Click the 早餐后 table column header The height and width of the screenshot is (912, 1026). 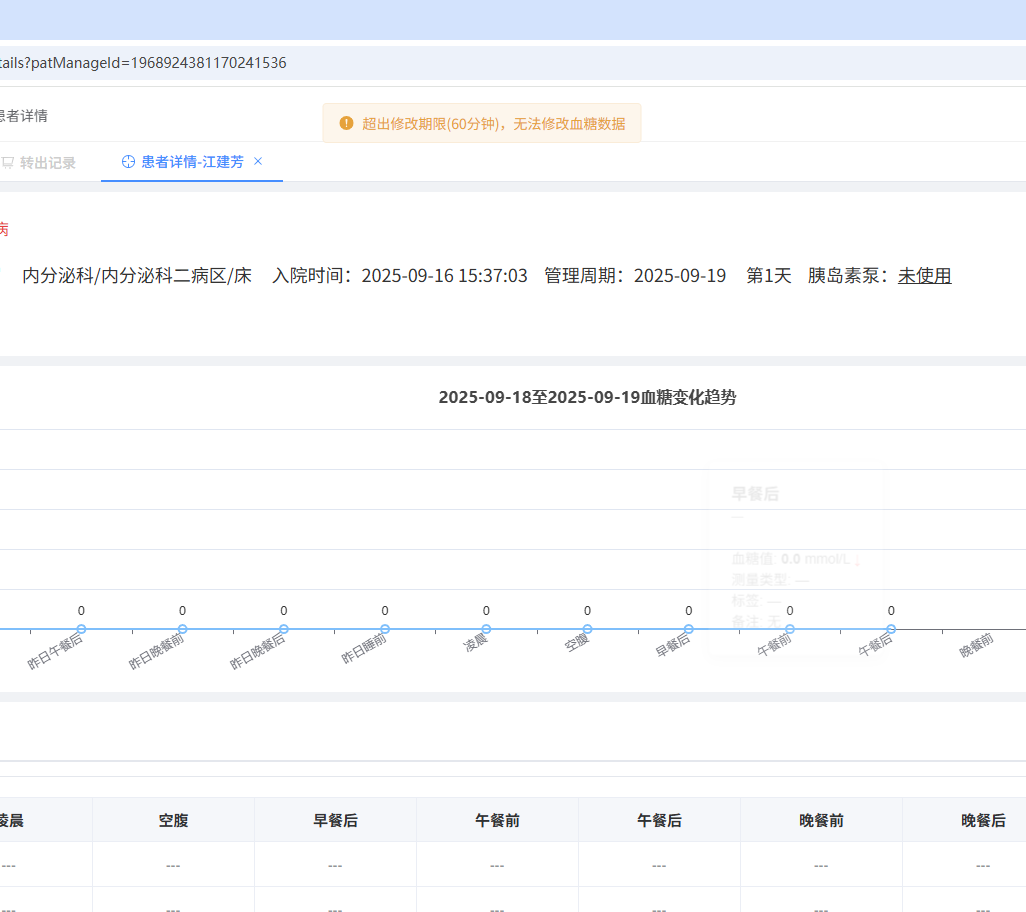click(336, 820)
